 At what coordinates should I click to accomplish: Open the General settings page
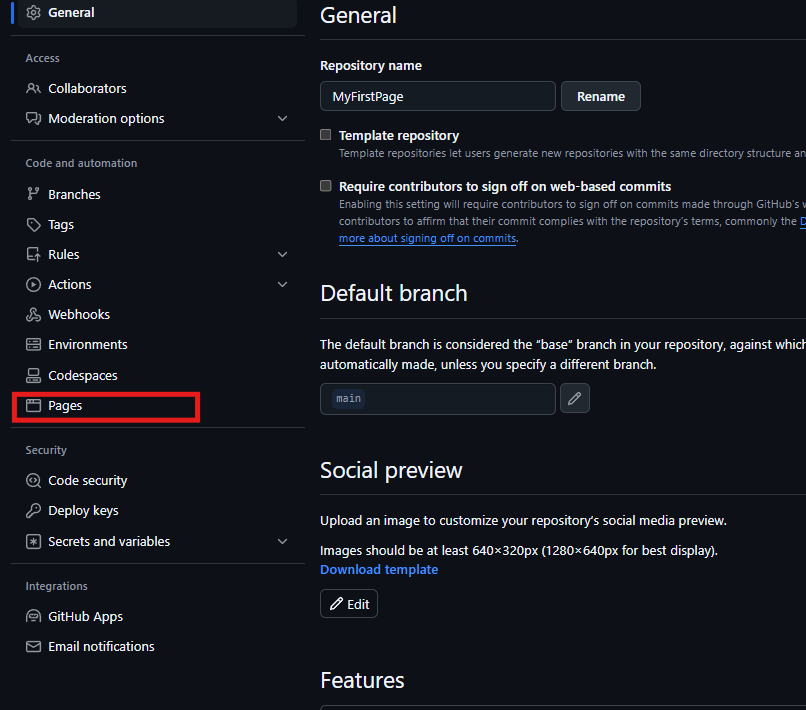pyautogui.click(x=157, y=13)
